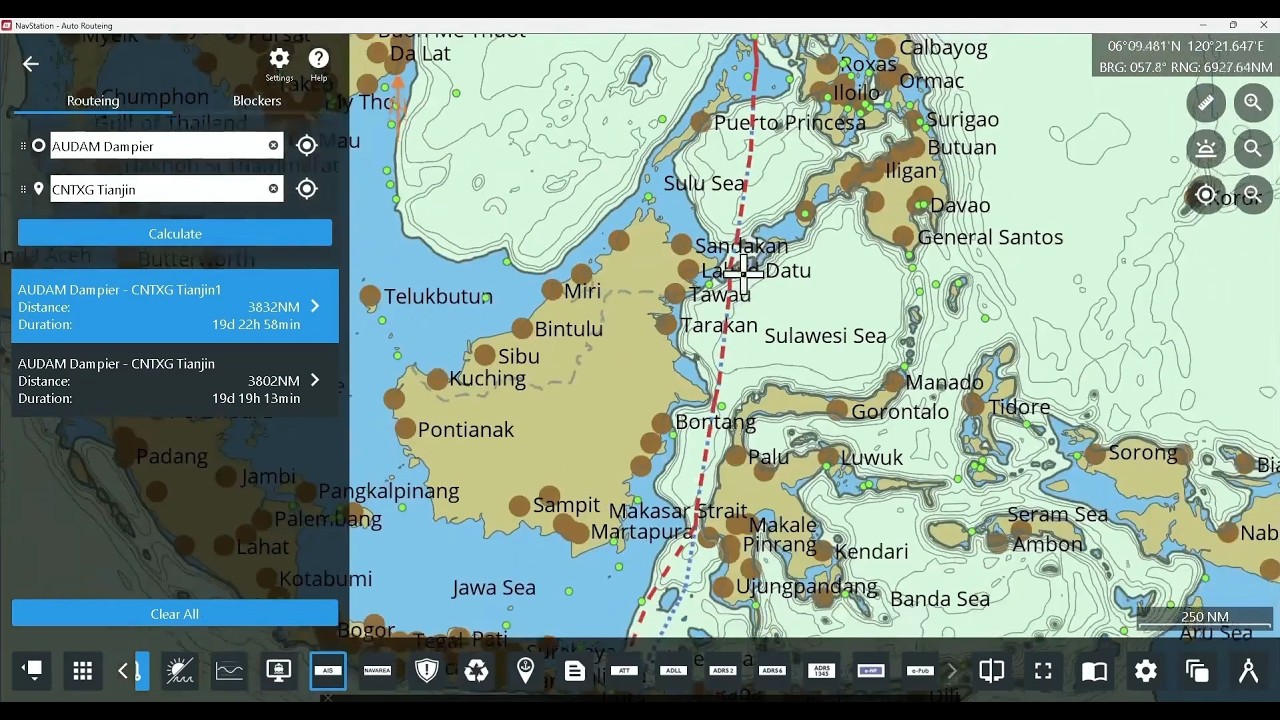Viewport: 1280px width, 720px height.
Task: Click the cursor coordinates readout
Action: (1186, 47)
